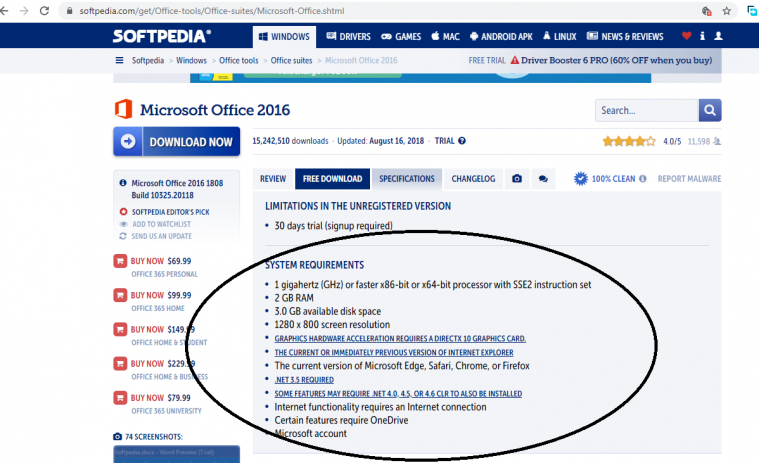The height and width of the screenshot is (463, 759).
Task: Switch to the Review tab
Action: point(273,179)
